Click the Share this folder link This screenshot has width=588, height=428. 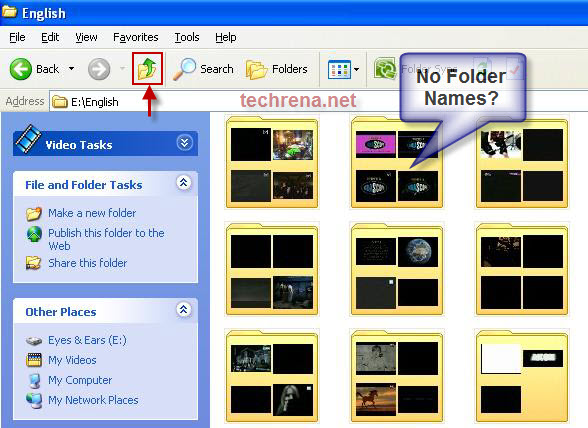click(x=88, y=263)
